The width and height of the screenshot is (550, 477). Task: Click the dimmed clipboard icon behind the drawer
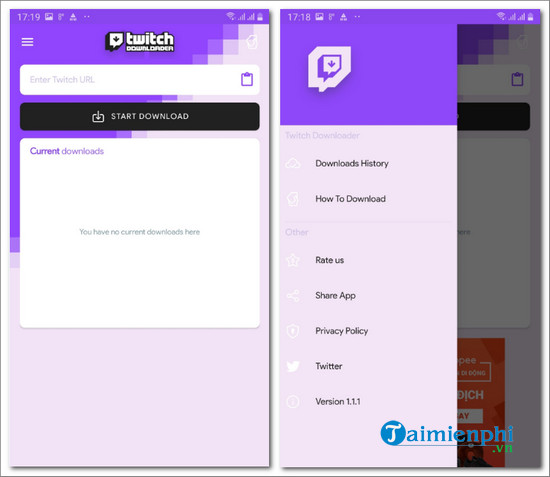click(517, 79)
